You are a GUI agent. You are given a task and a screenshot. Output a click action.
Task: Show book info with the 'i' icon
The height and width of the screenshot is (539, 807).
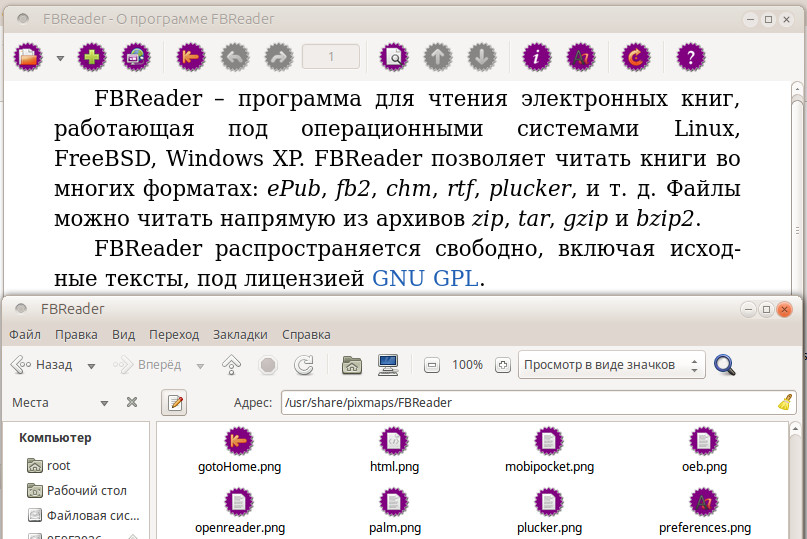coord(537,57)
